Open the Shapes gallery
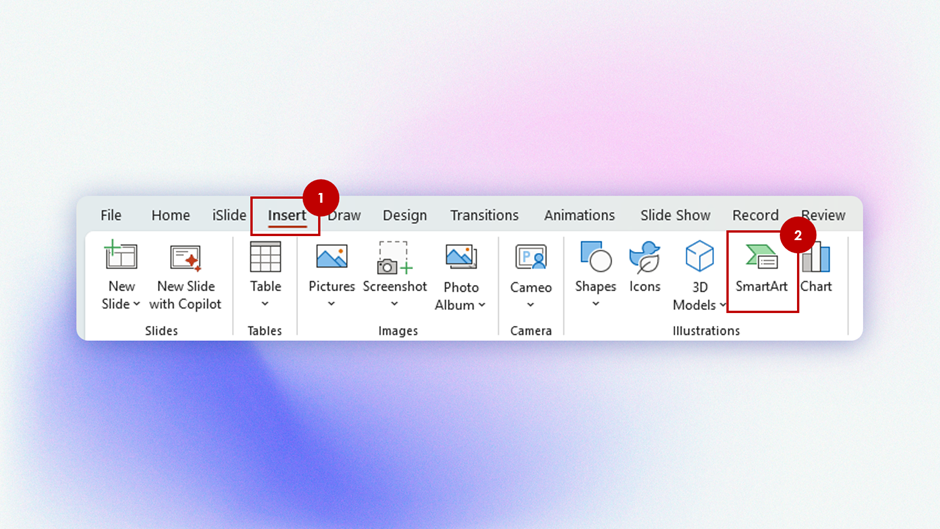940x529 pixels. 595,267
